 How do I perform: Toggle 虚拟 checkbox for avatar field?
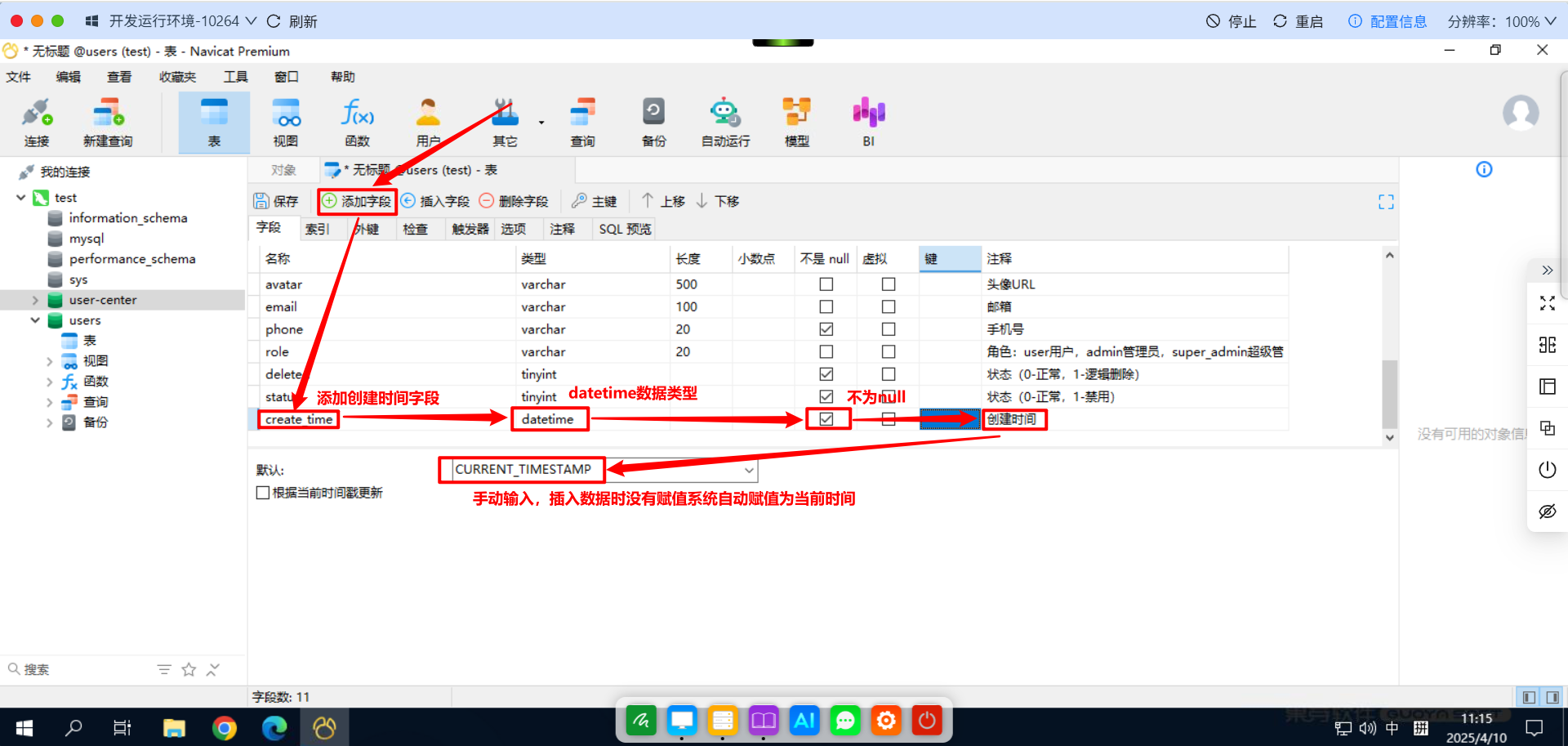(x=889, y=284)
